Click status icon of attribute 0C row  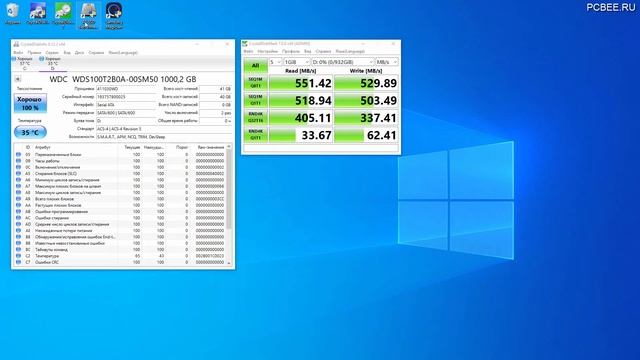tap(18, 167)
